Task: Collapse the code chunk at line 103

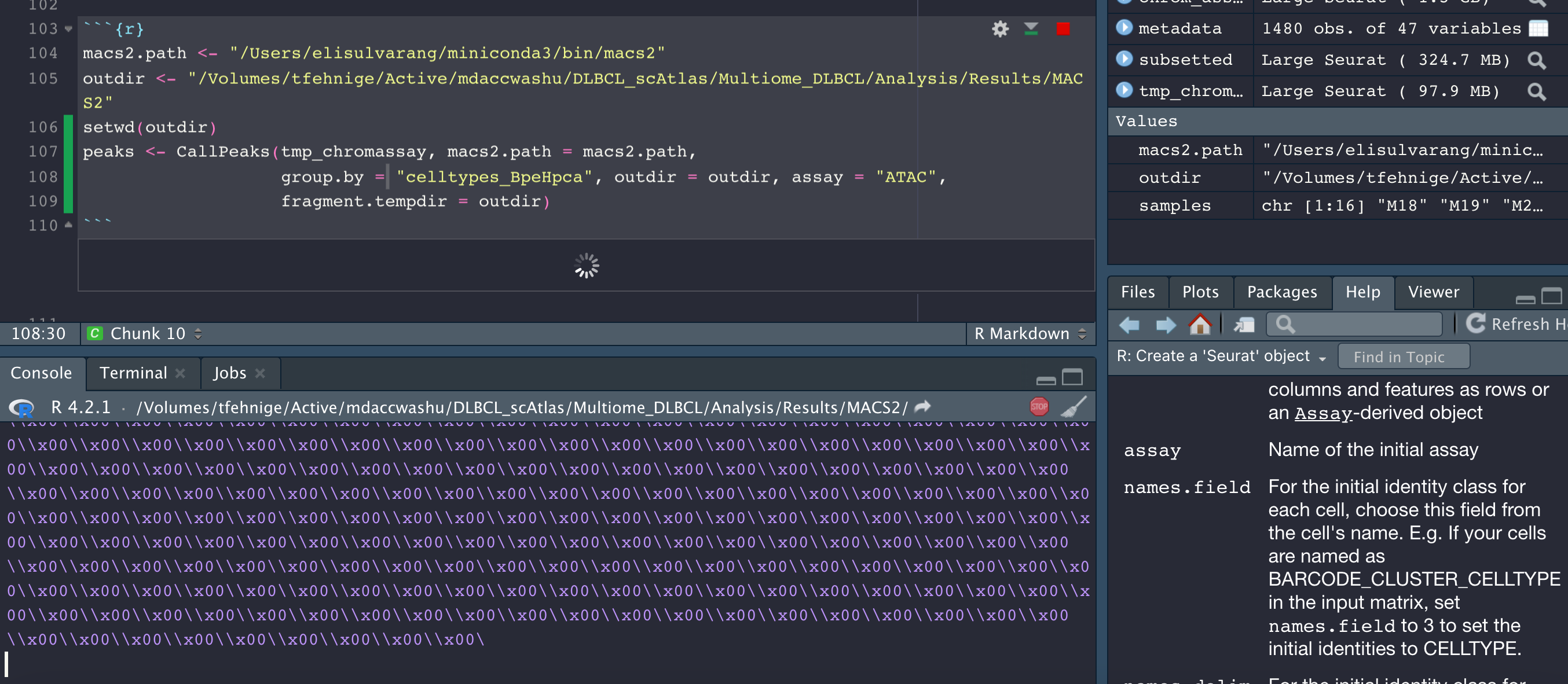Action: click(68, 28)
